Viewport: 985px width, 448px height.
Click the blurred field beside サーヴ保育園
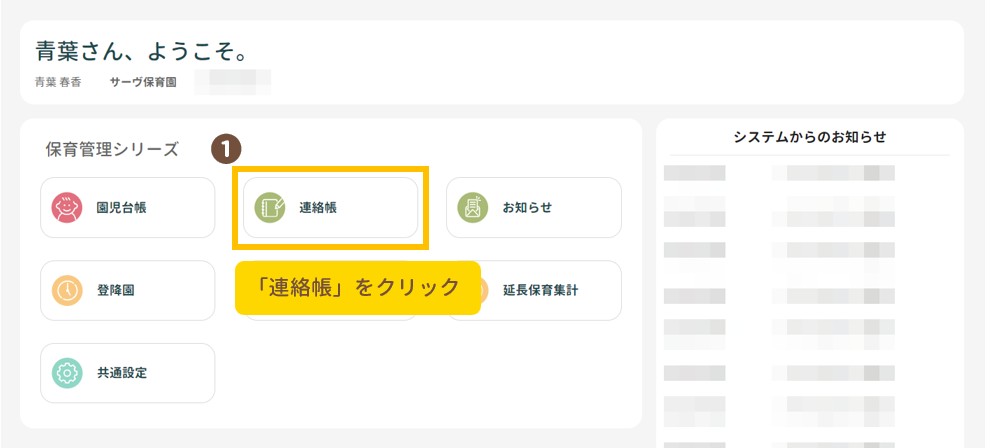(x=233, y=80)
